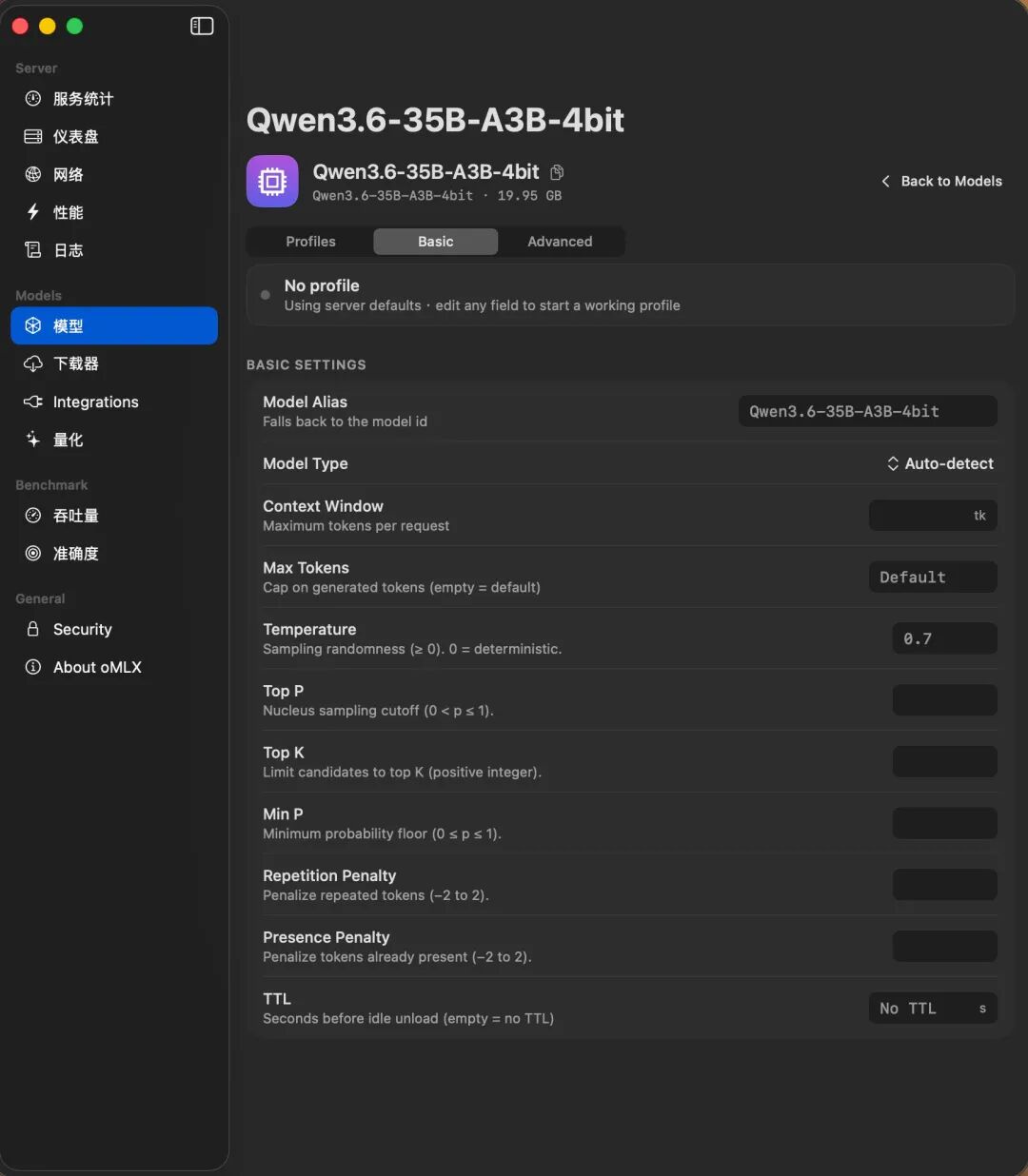Viewport: 1028px width, 1176px height.
Task: Click the 性能 lightning bolt icon
Action: [33, 212]
